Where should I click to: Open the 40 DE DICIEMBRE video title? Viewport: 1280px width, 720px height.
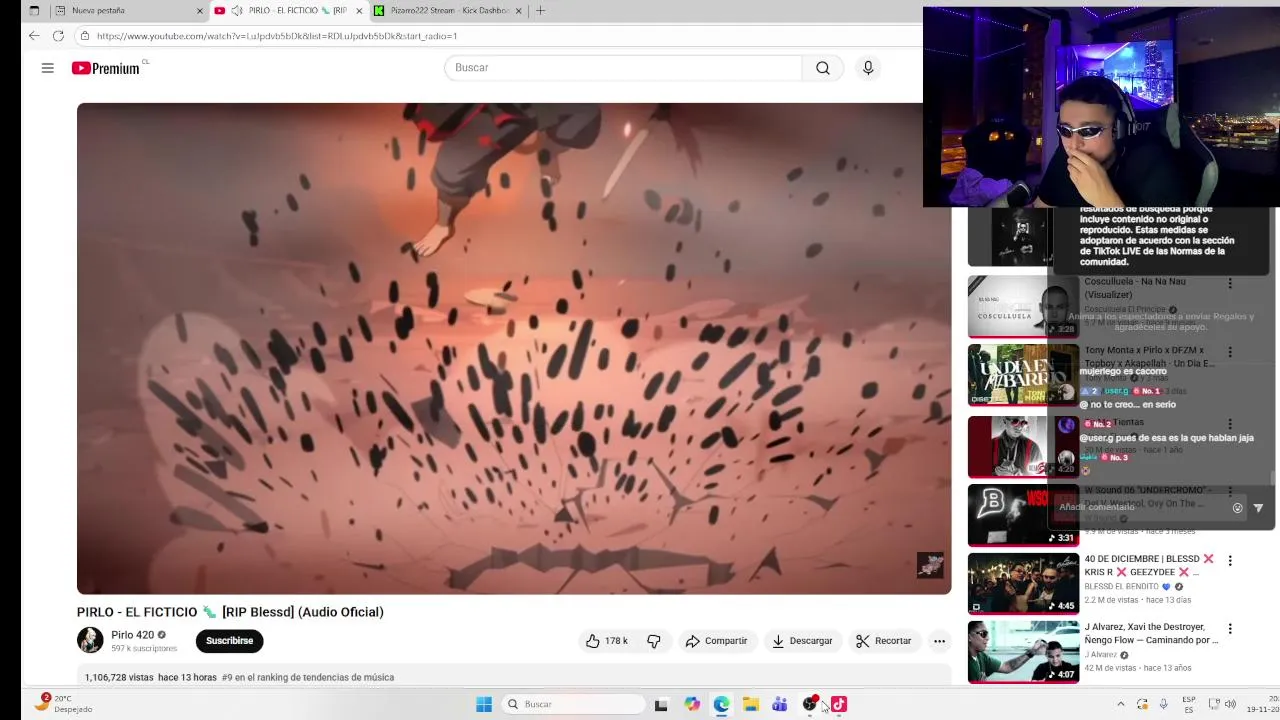[1148, 565]
